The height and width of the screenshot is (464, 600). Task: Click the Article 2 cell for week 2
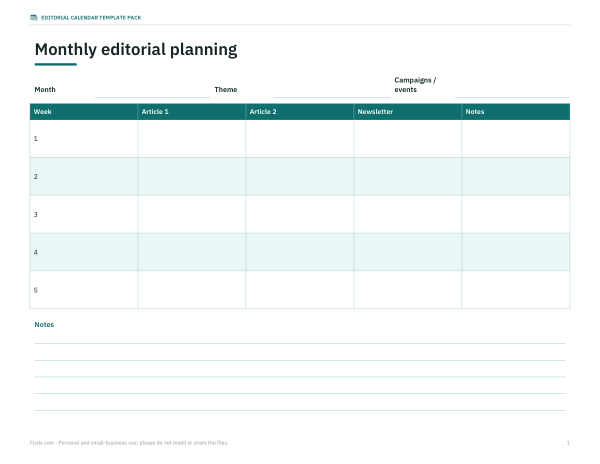click(x=300, y=177)
